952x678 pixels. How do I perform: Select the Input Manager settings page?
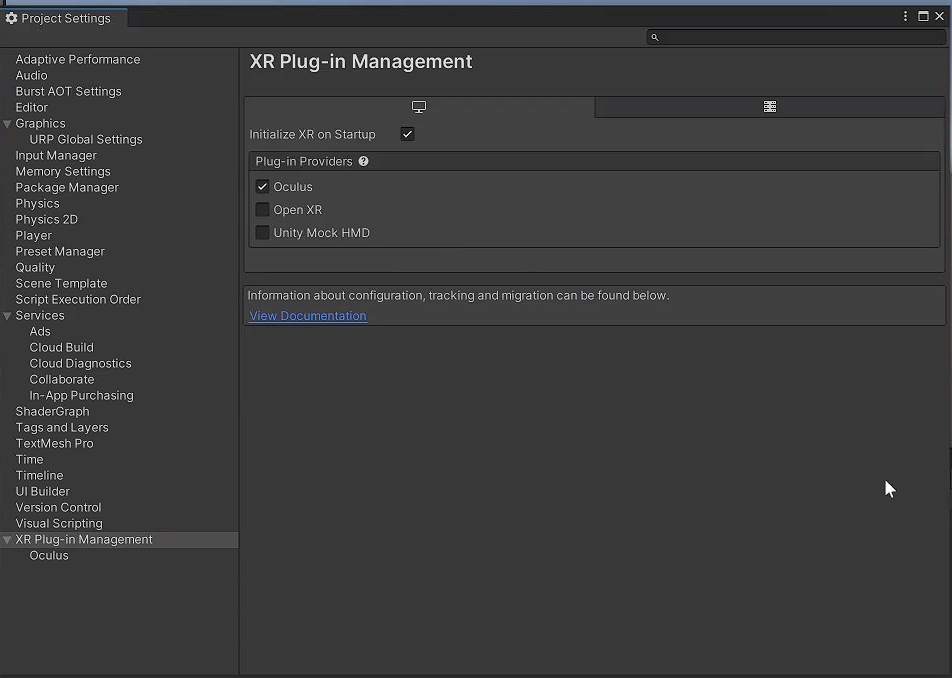[x=56, y=155]
